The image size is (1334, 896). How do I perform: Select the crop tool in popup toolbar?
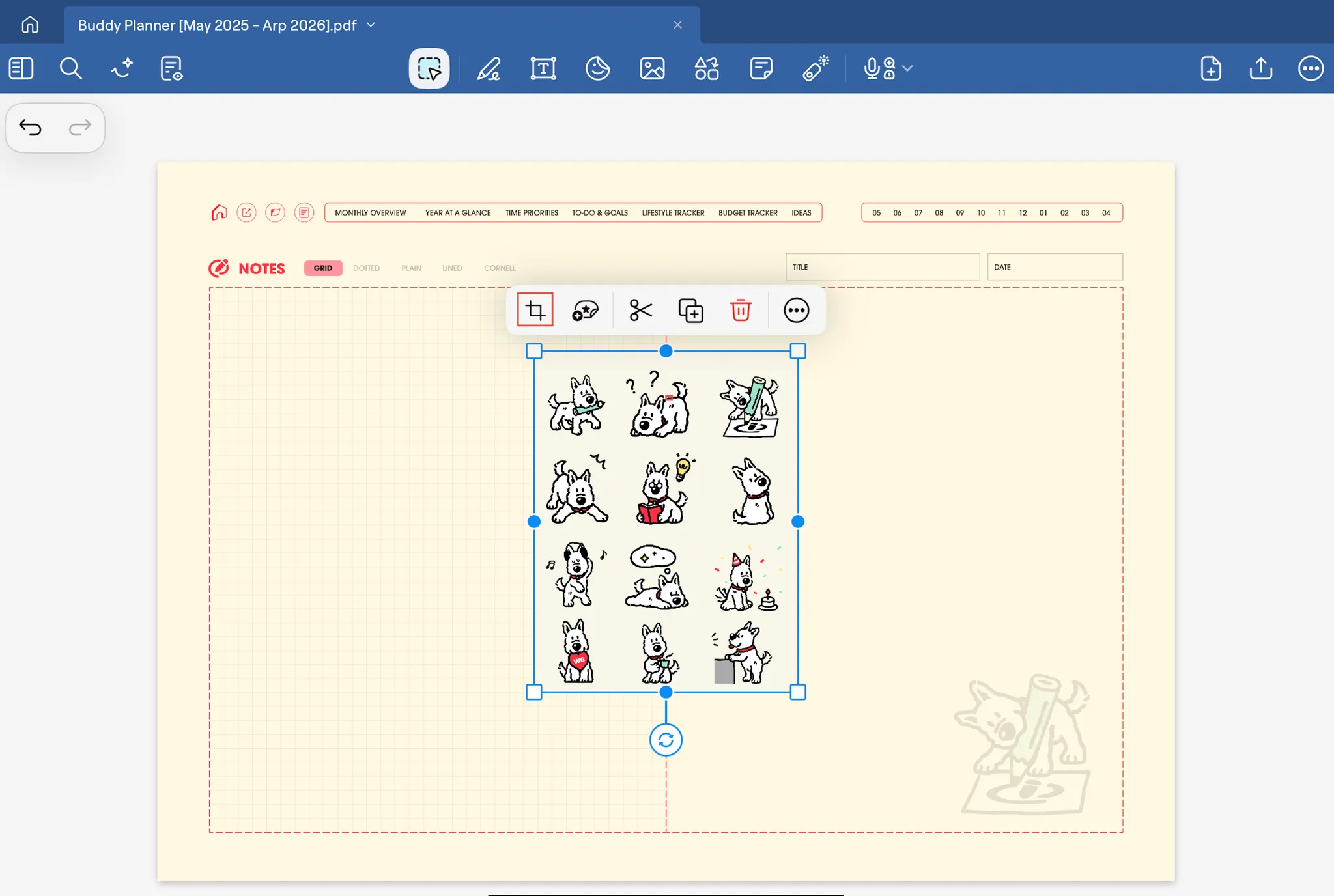pyautogui.click(x=535, y=310)
